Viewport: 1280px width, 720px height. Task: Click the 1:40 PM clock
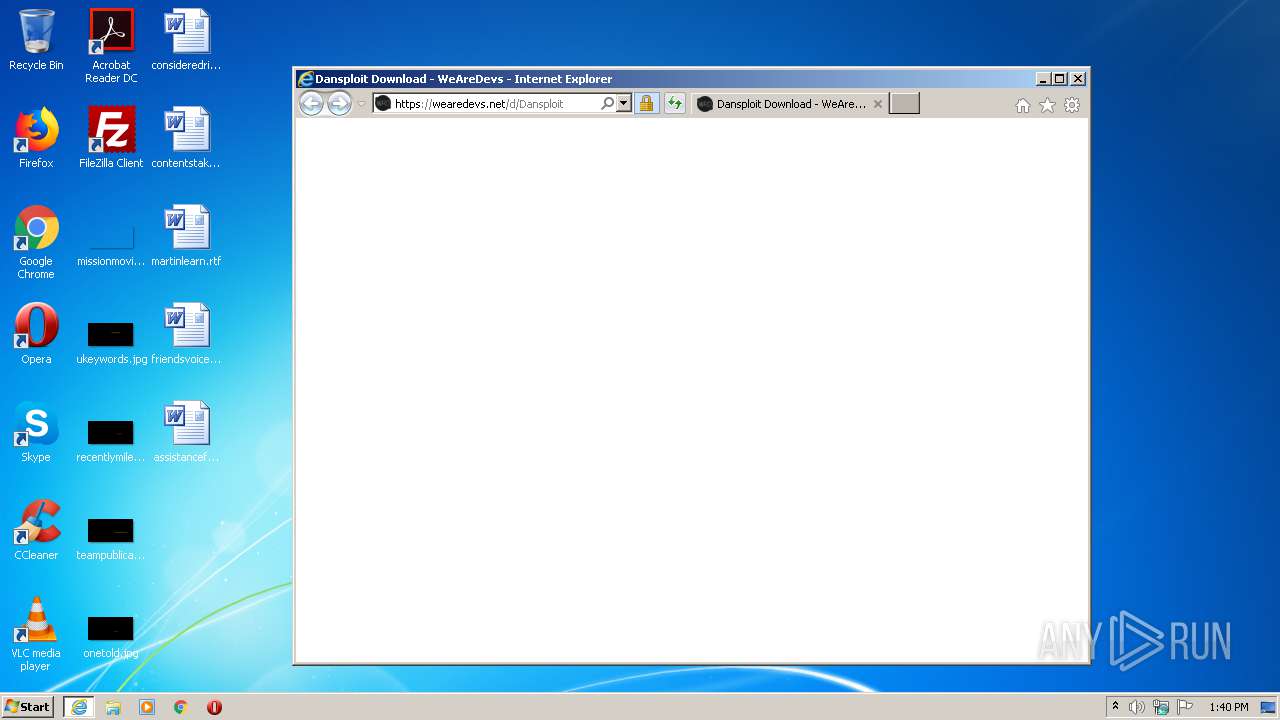(x=1228, y=707)
